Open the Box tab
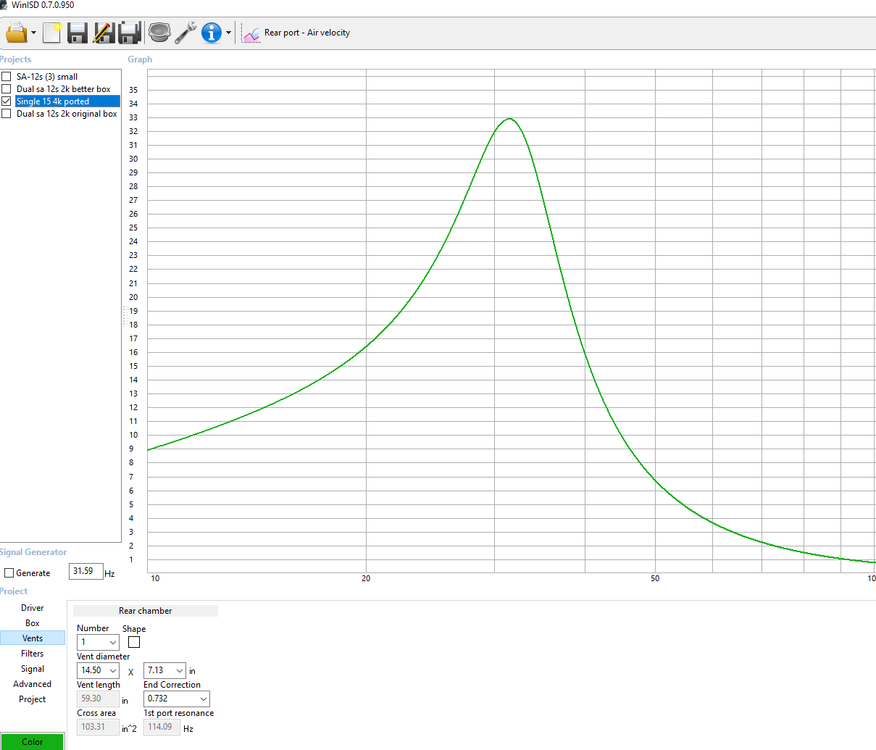The height and width of the screenshot is (750, 876). click(32, 623)
